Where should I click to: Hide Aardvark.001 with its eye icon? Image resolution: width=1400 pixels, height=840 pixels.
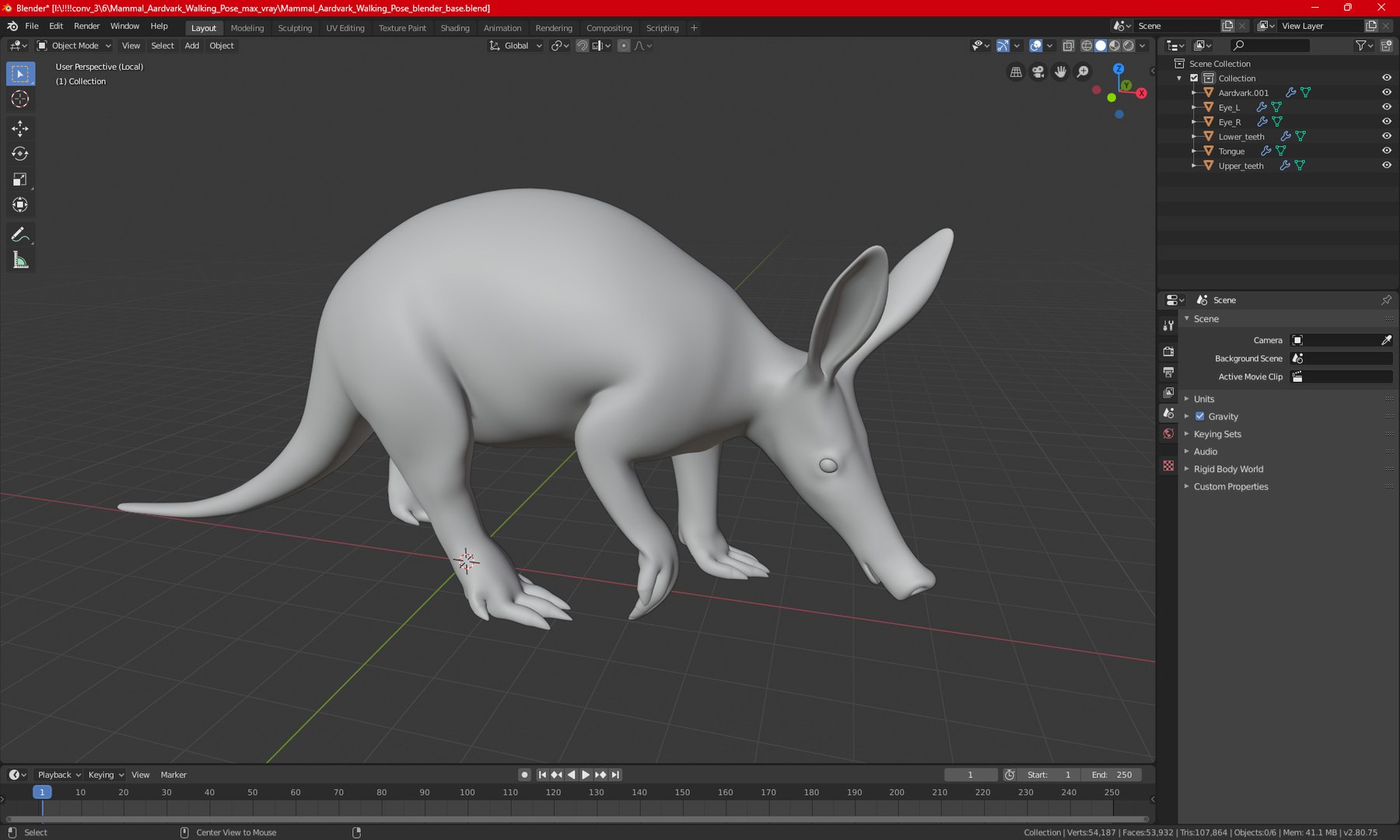click(x=1386, y=93)
